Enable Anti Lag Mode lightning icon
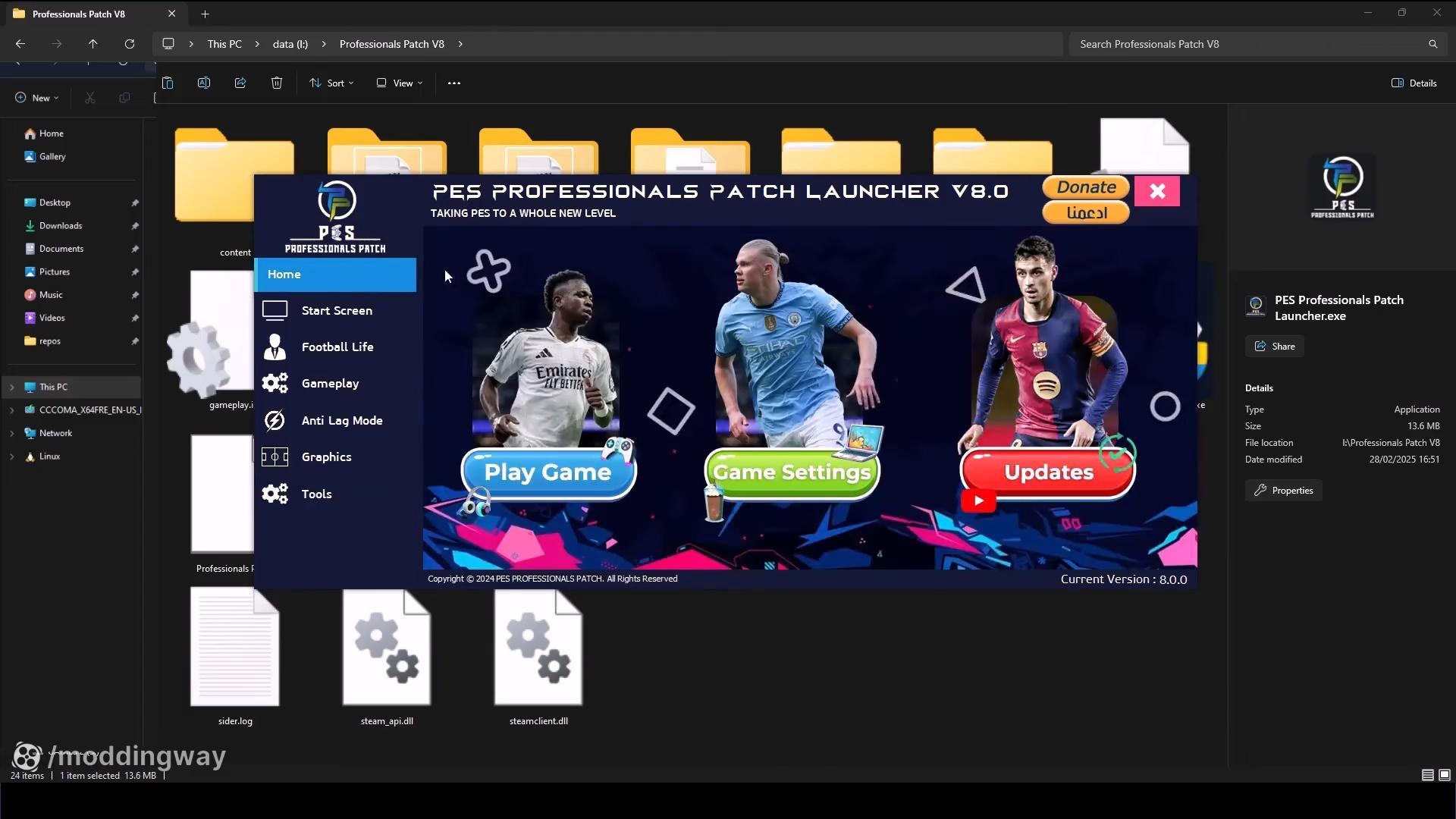Viewport: 1456px width, 819px height. pos(275,420)
